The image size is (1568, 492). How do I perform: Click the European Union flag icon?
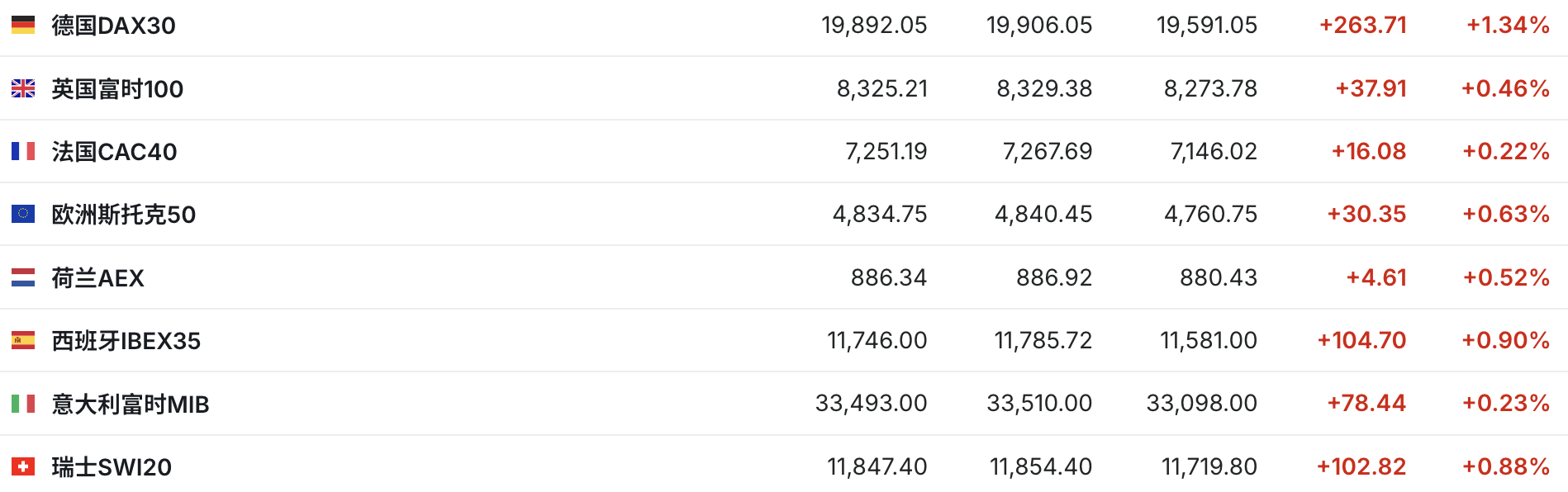tap(23, 214)
